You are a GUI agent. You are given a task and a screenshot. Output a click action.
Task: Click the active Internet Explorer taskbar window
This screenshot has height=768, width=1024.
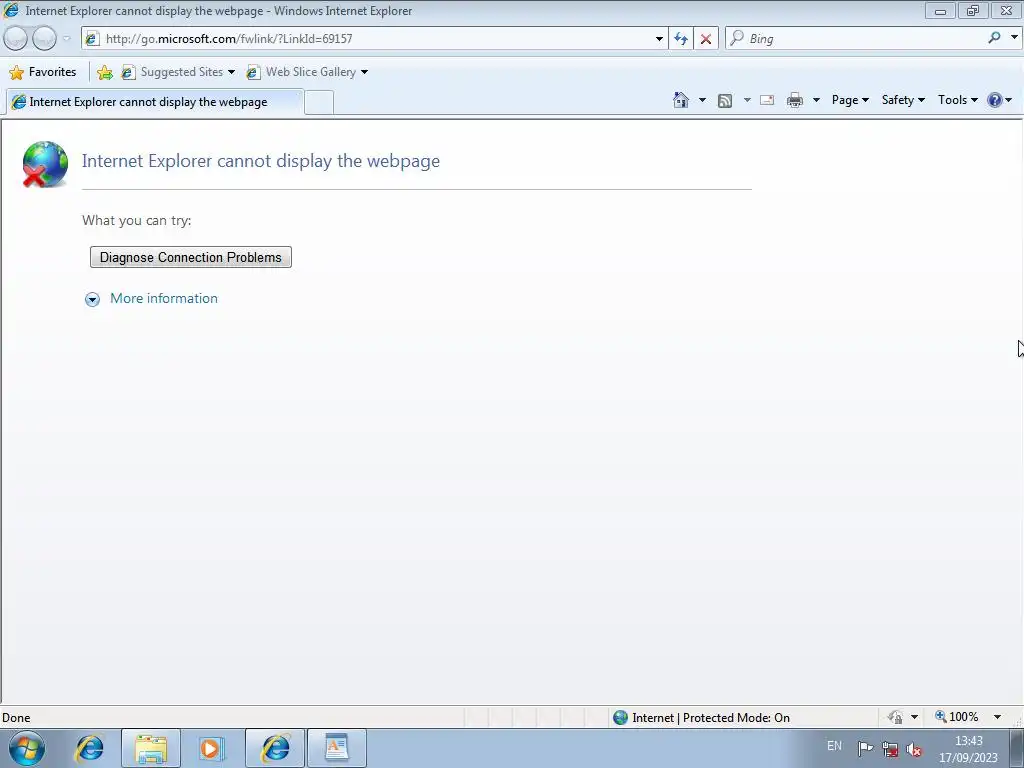point(275,748)
